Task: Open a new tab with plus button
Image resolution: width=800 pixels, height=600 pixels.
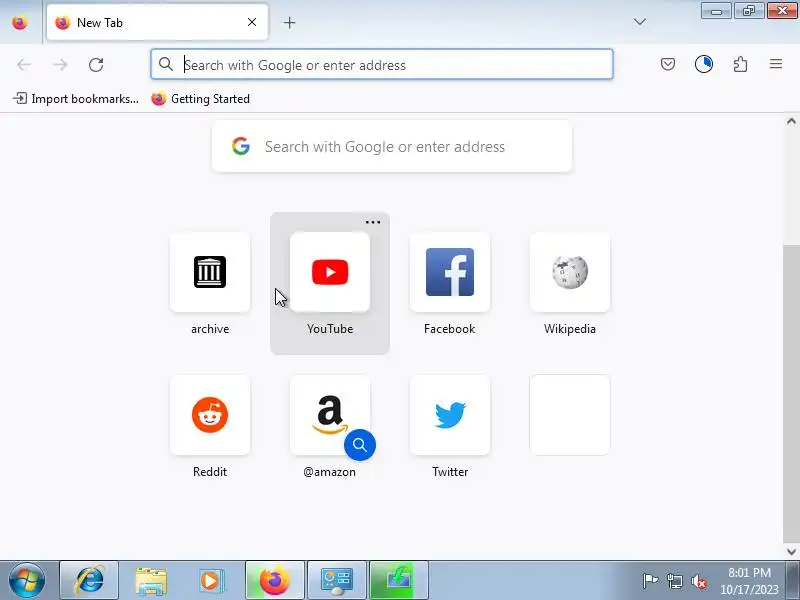Action: pyautogui.click(x=289, y=22)
